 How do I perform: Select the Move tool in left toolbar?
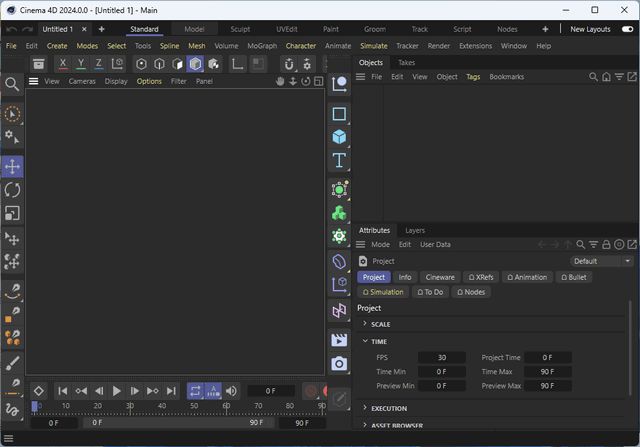[x=13, y=166]
